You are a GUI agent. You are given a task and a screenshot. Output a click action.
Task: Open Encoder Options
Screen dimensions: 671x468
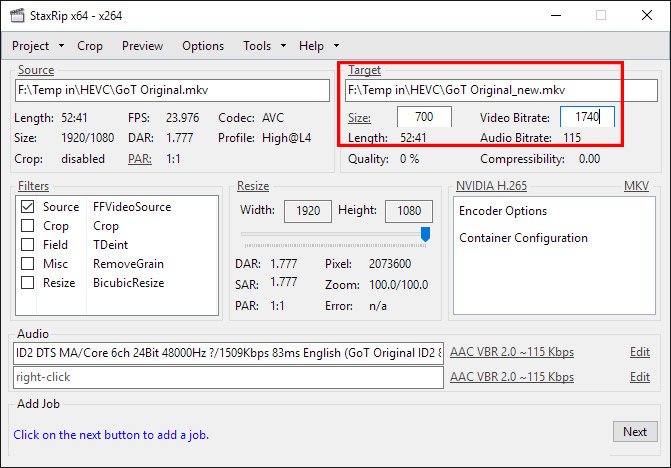pyautogui.click(x=503, y=211)
